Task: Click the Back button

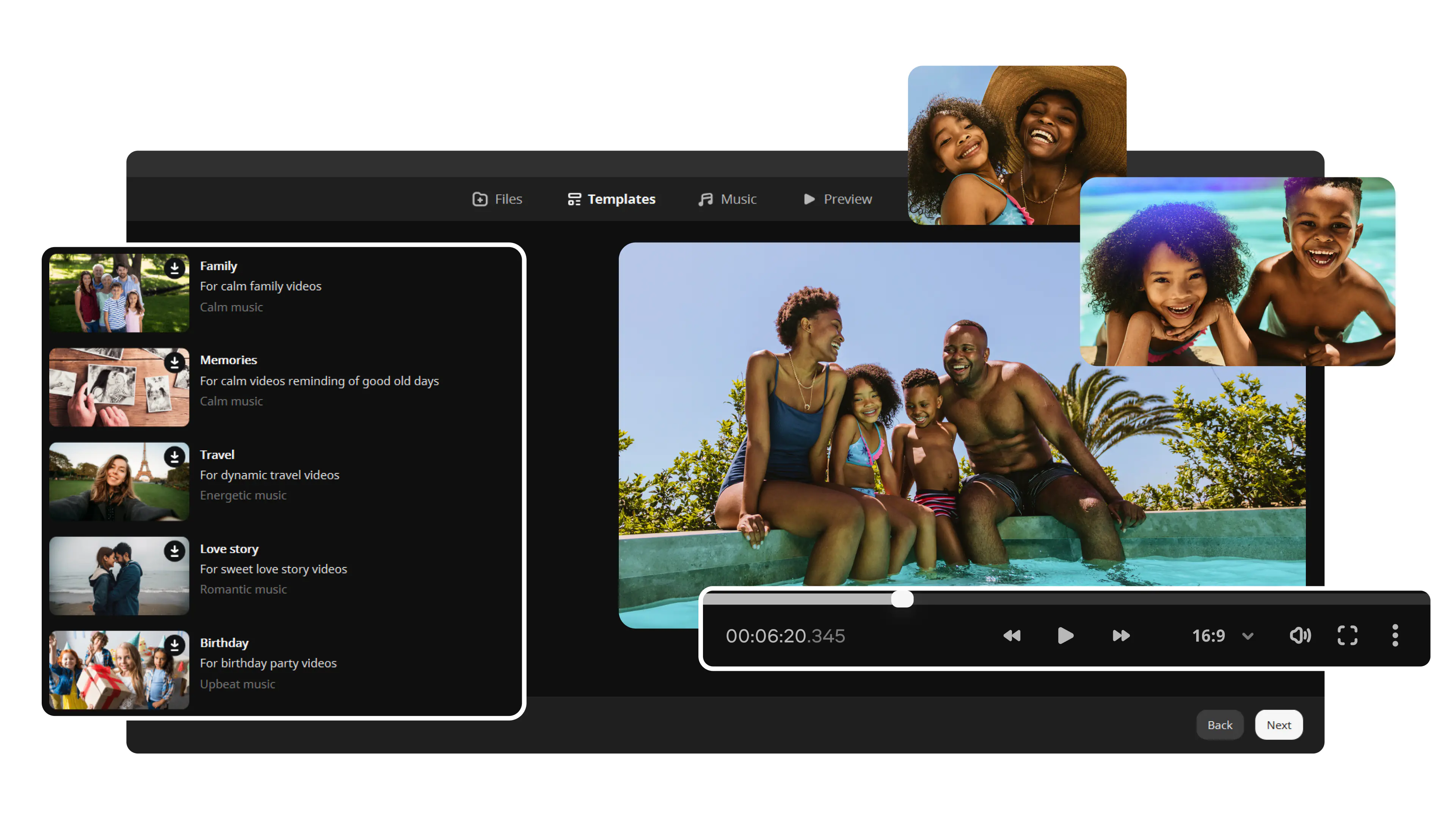Action: [x=1219, y=725]
